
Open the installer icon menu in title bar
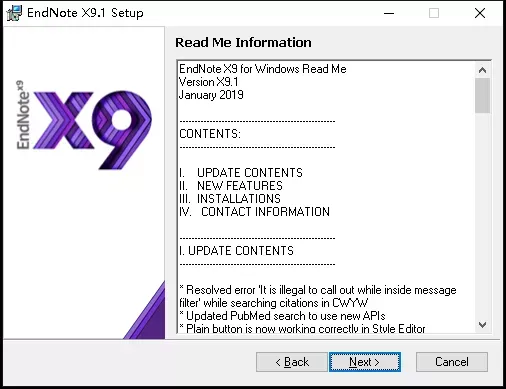[14, 13]
